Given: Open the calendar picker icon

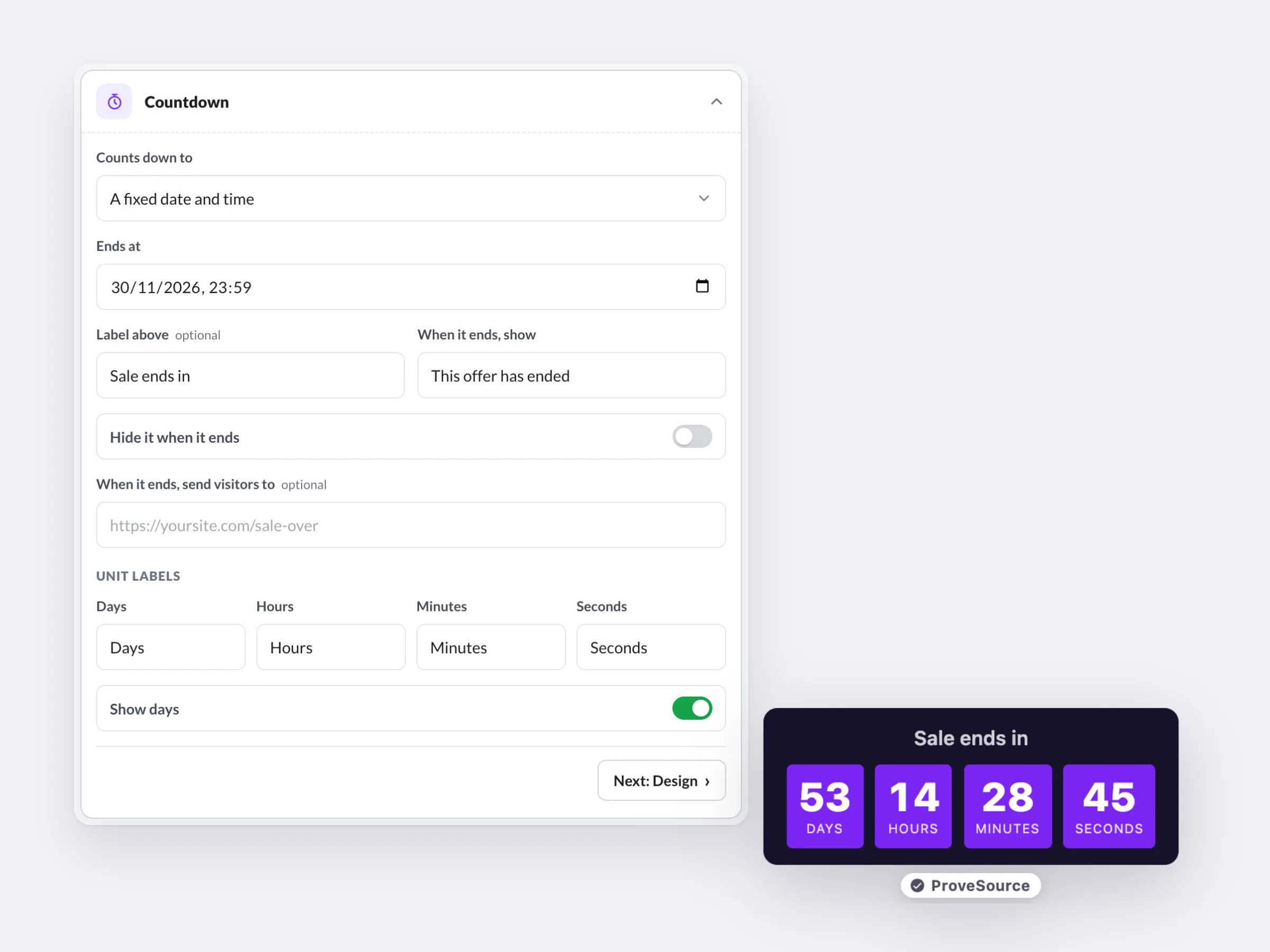Looking at the screenshot, I should (x=702, y=286).
